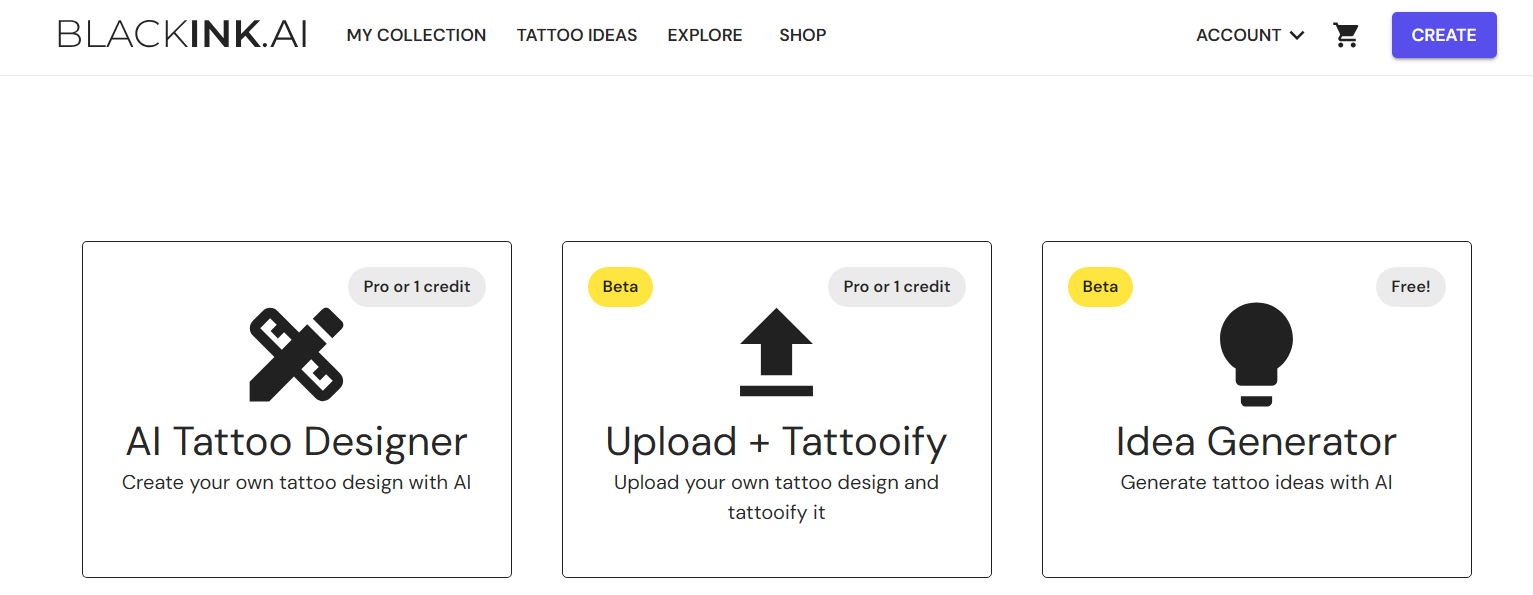Viewport: 1533px width, 595px height.
Task: Select the Upload + Tattooify heading
Action: click(x=776, y=441)
